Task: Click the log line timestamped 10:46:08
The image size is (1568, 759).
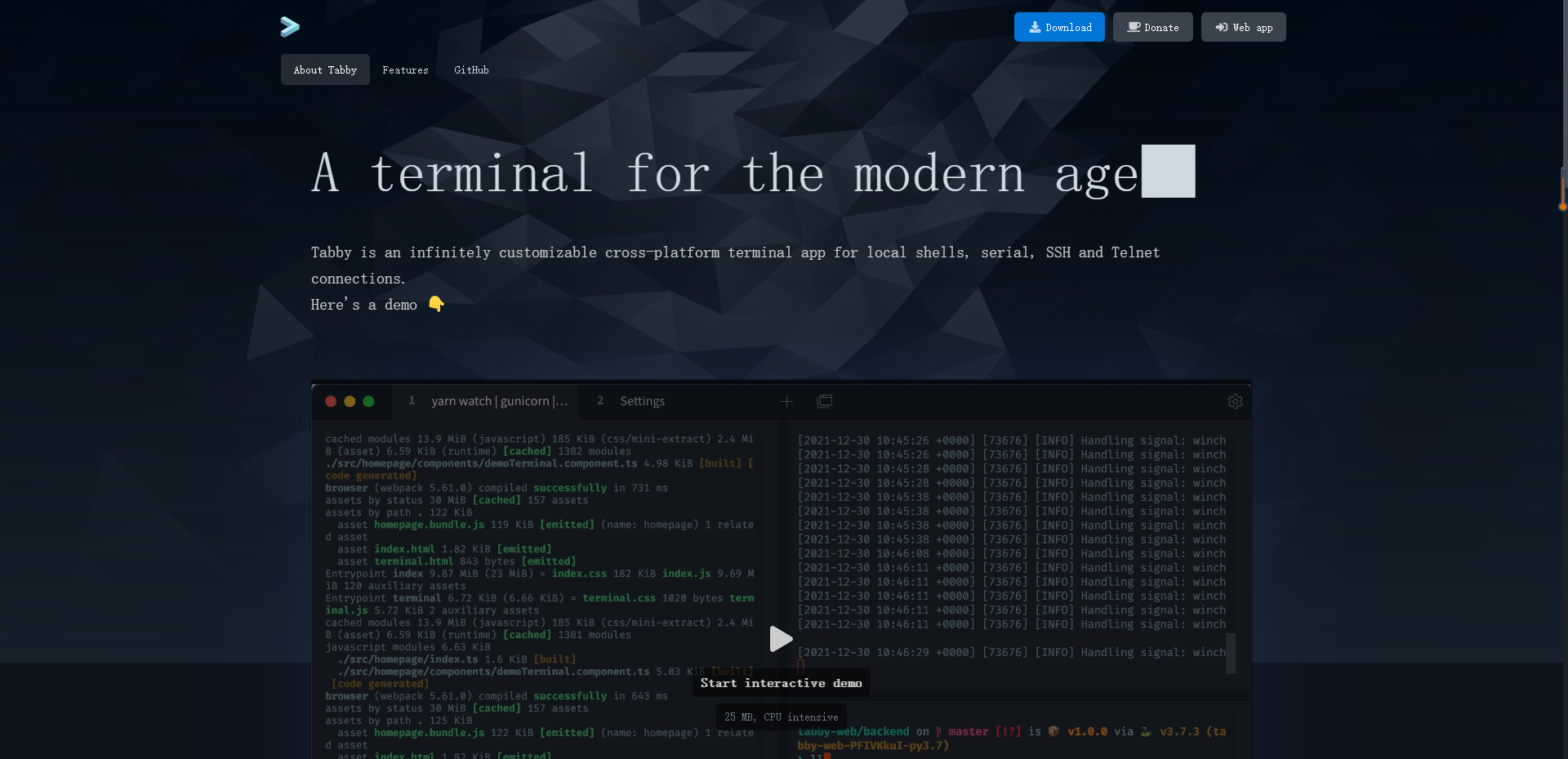Action: click(x=1012, y=554)
